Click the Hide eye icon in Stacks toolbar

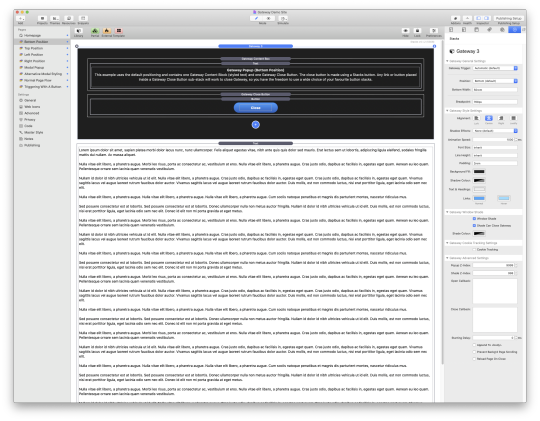[406, 31]
